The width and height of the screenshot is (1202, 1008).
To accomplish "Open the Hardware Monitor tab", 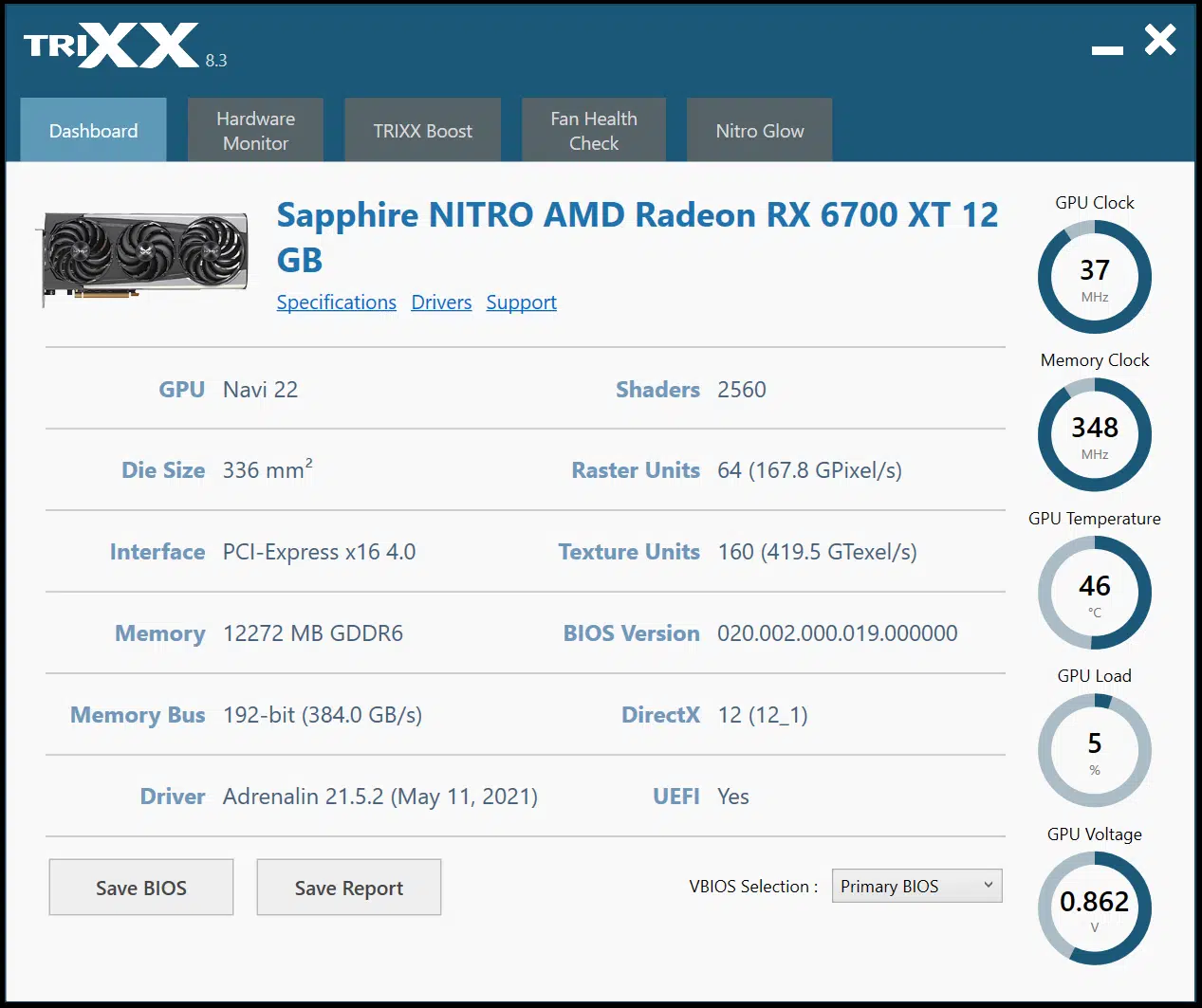I will (255, 130).
